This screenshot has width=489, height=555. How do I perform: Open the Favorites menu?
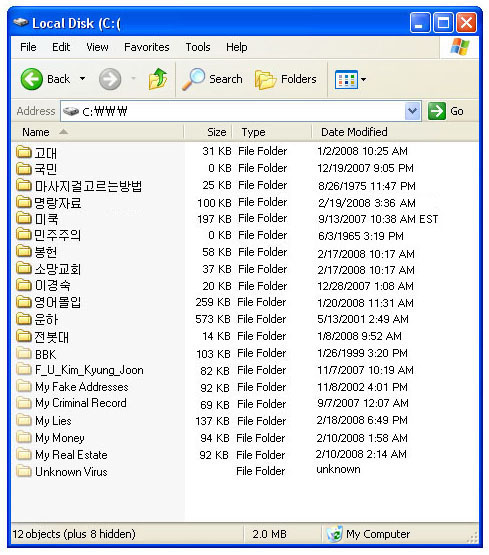(147, 47)
